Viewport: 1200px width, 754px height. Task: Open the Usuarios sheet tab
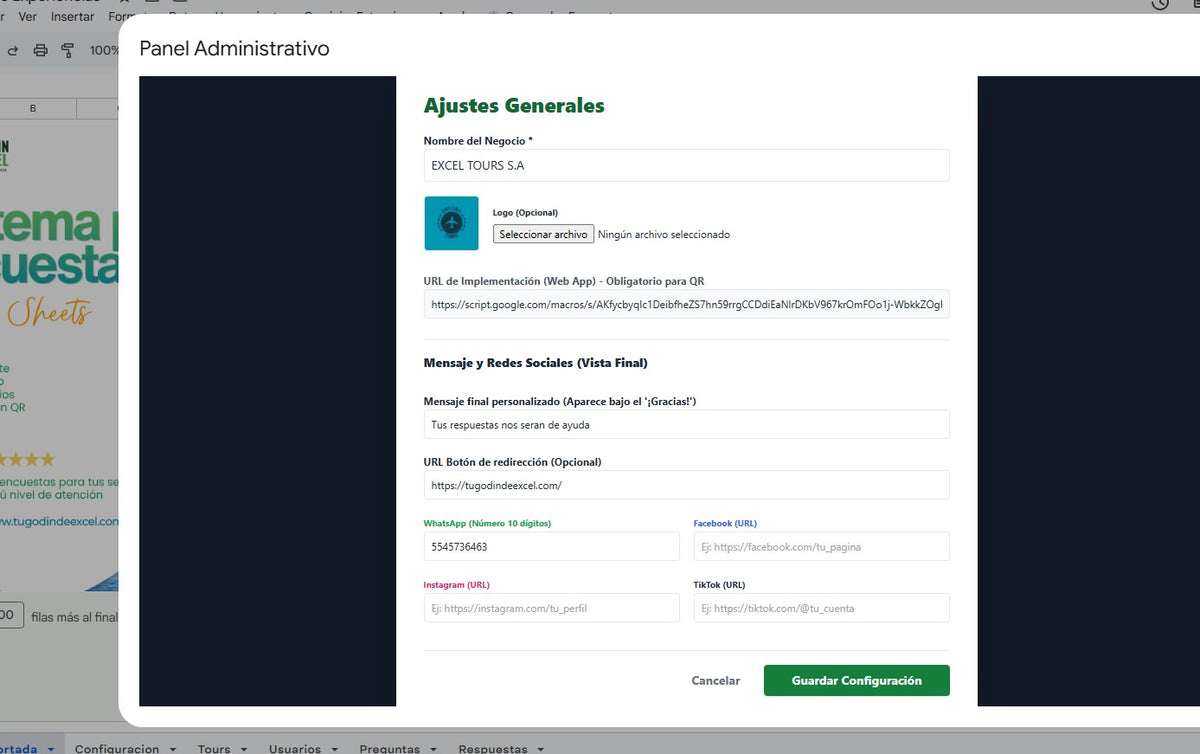[x=295, y=748]
